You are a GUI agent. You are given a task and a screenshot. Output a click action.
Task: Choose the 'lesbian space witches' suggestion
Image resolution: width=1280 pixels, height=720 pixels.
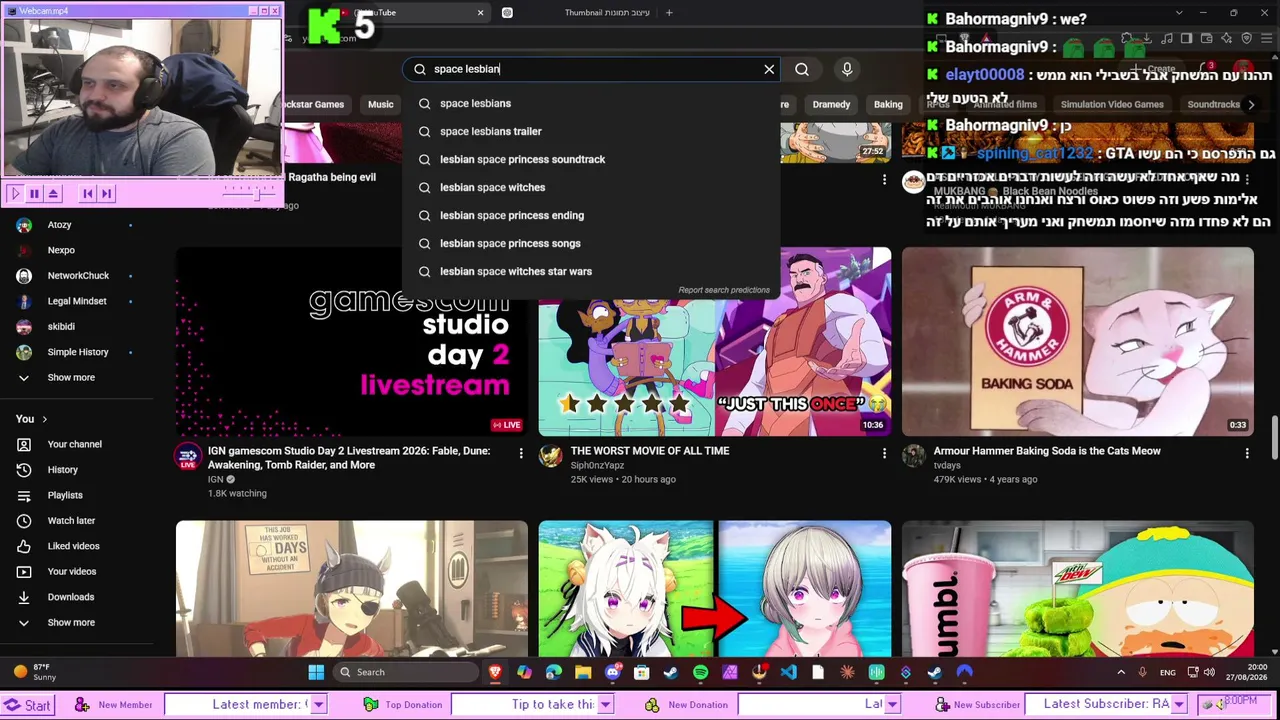[591, 187]
